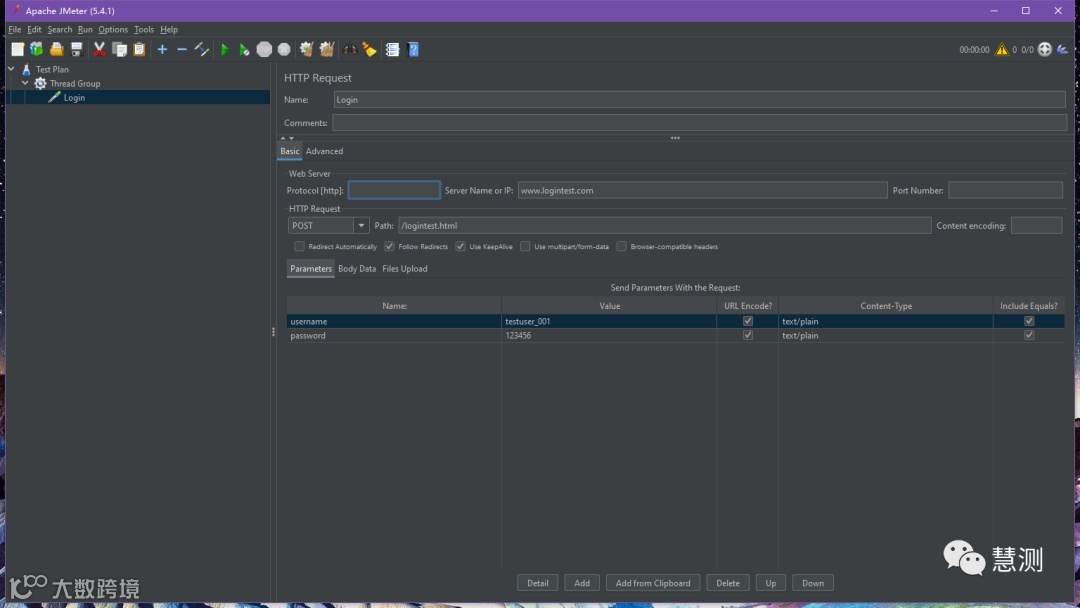Toggle Redirect Automatically checkbox
The height and width of the screenshot is (608, 1080).
299,246
